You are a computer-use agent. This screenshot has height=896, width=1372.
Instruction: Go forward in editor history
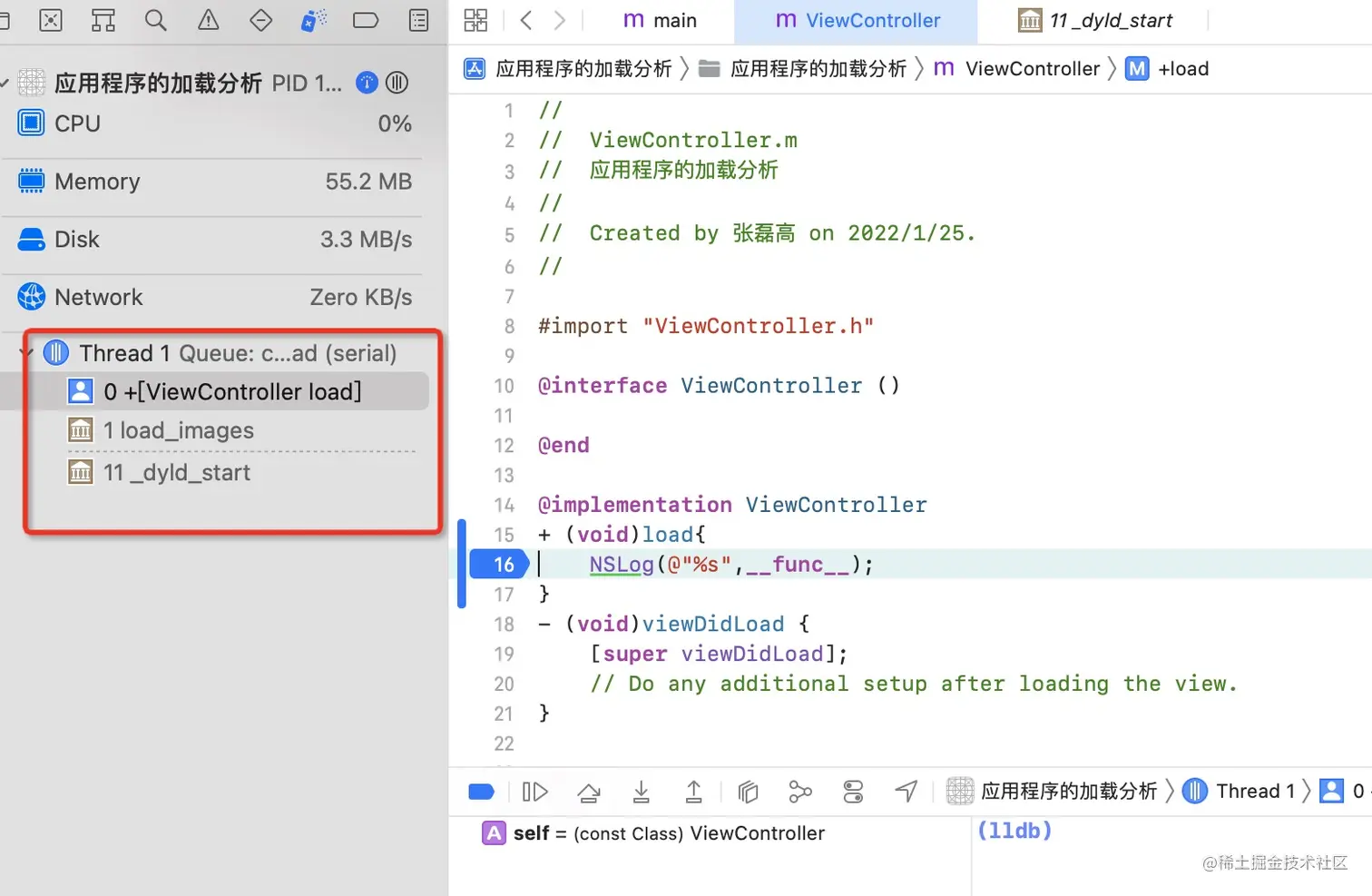click(560, 20)
